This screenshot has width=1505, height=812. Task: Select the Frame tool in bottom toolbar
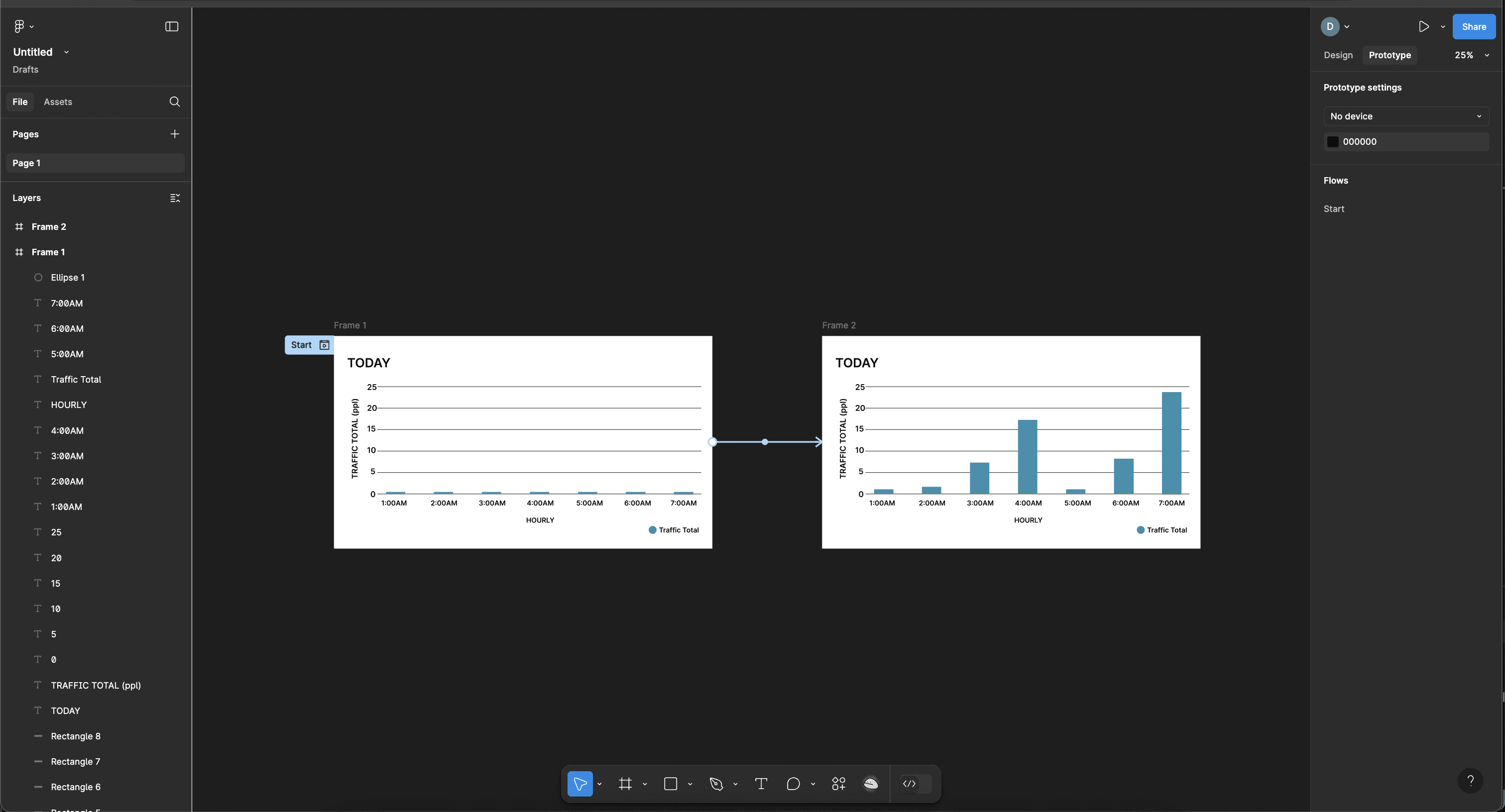(625, 784)
